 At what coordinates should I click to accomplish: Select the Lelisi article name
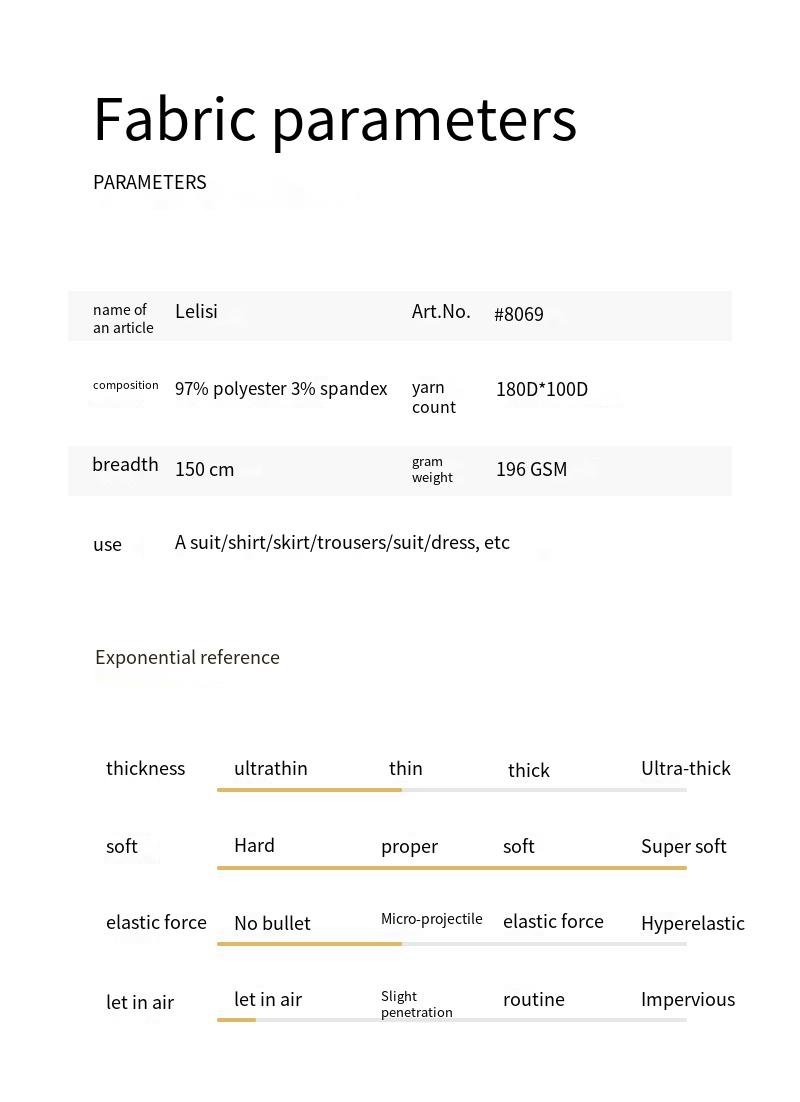(196, 311)
